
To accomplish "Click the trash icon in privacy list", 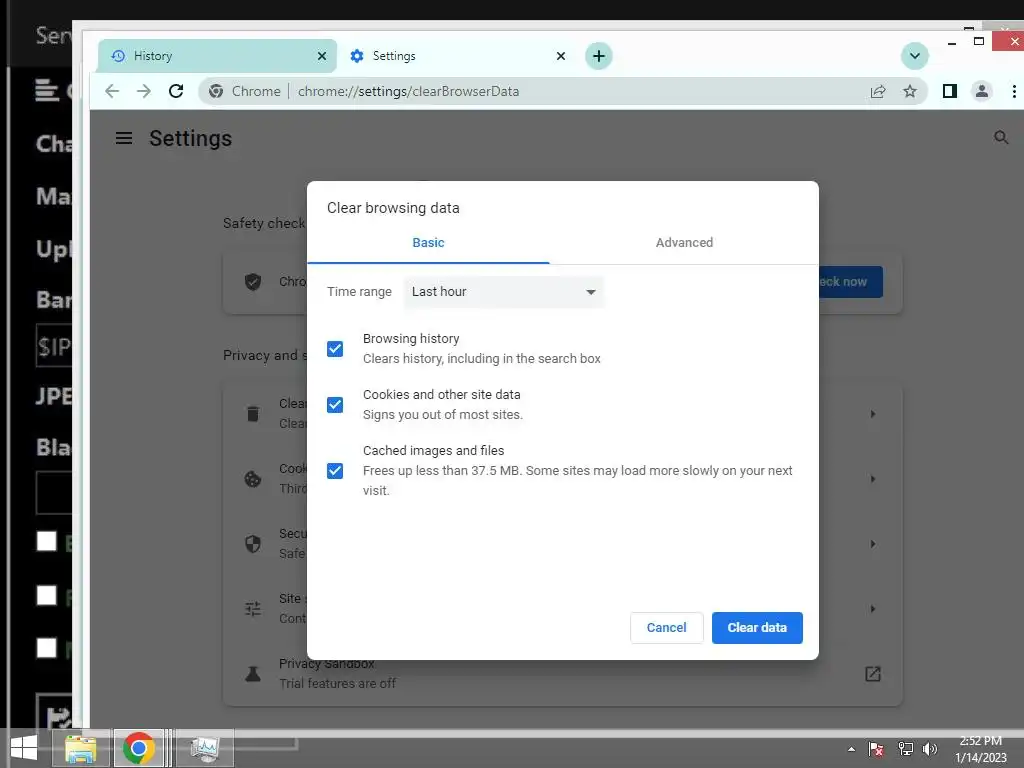I will click(x=253, y=414).
